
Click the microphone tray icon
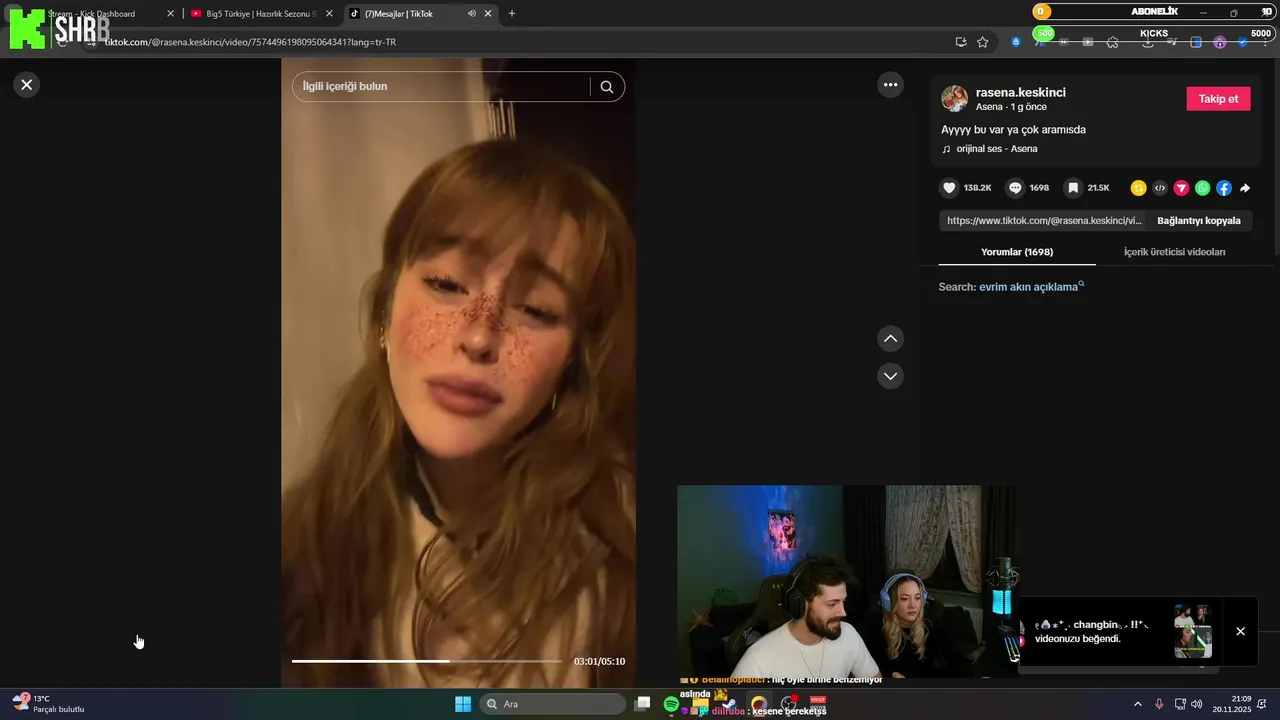[1159, 704]
